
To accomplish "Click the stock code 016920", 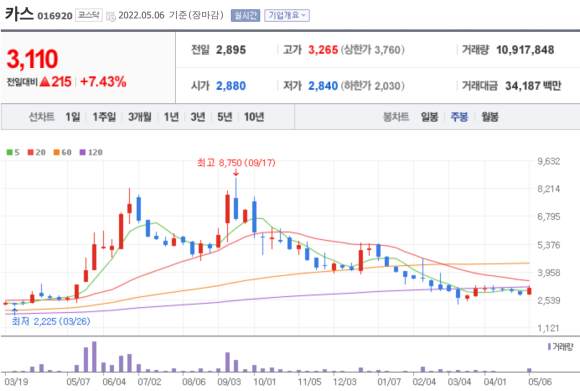I will tap(55, 16).
